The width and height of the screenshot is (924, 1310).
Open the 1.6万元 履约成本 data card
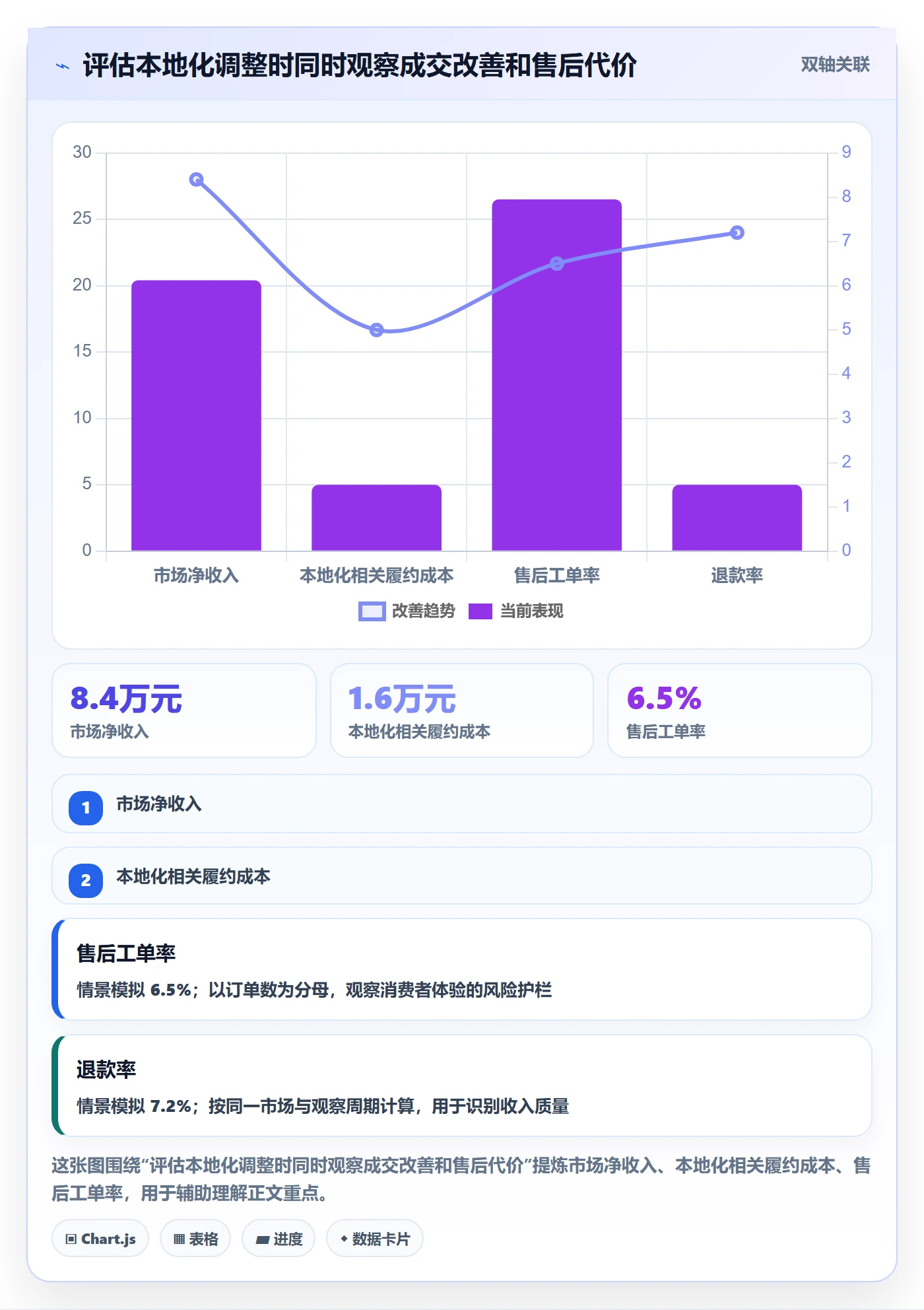click(x=462, y=710)
